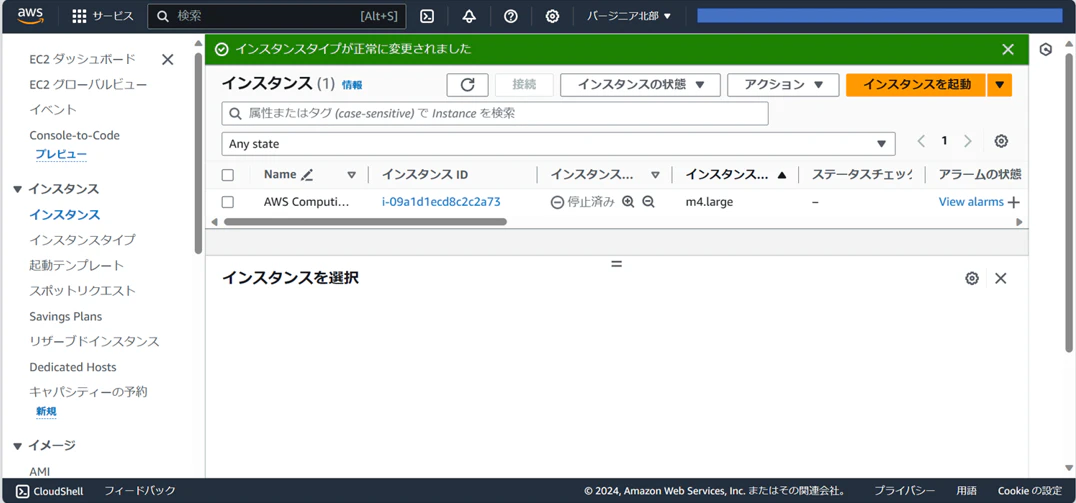Image resolution: width=1076 pixels, height=503 pixels.
Task: Focus the instance attribute search field
Action: [x=495, y=114]
